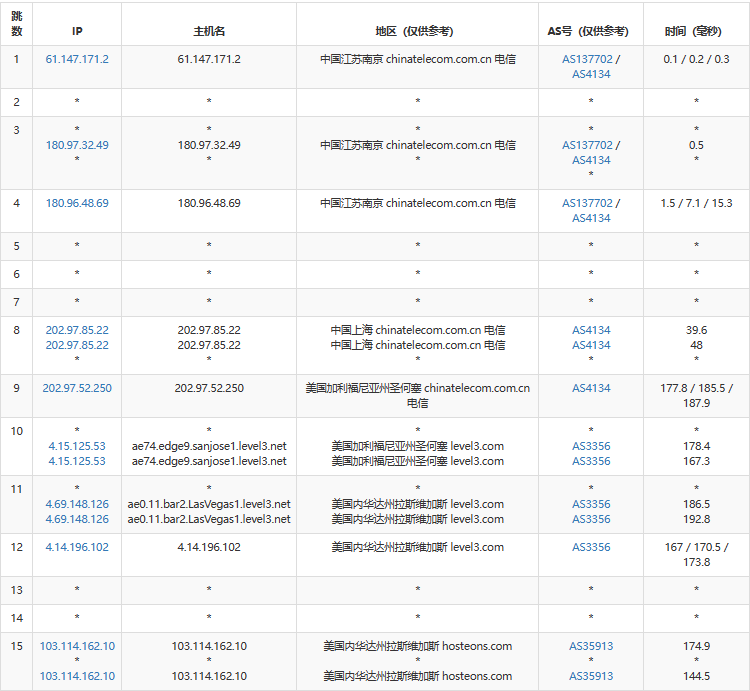Select hop number 2 cell

17,102
